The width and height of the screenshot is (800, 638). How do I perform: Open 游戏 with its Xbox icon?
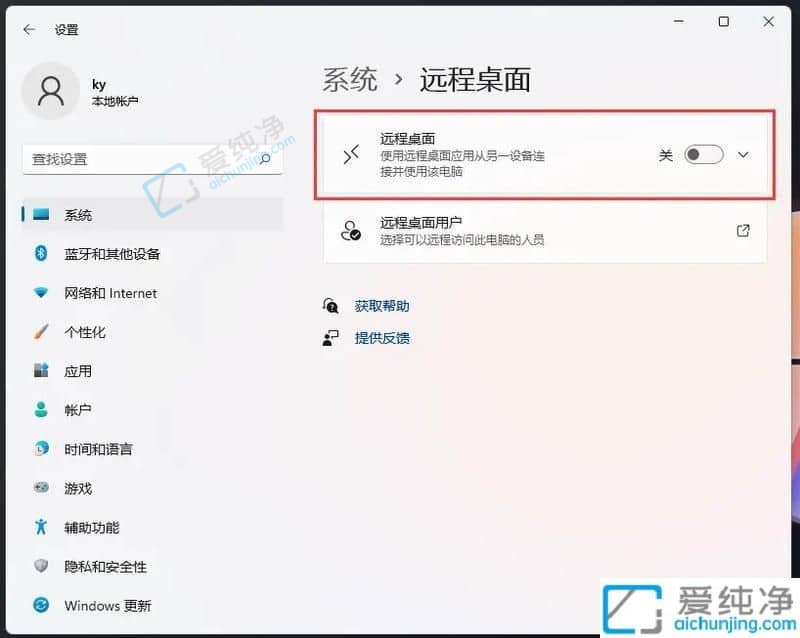pos(40,488)
